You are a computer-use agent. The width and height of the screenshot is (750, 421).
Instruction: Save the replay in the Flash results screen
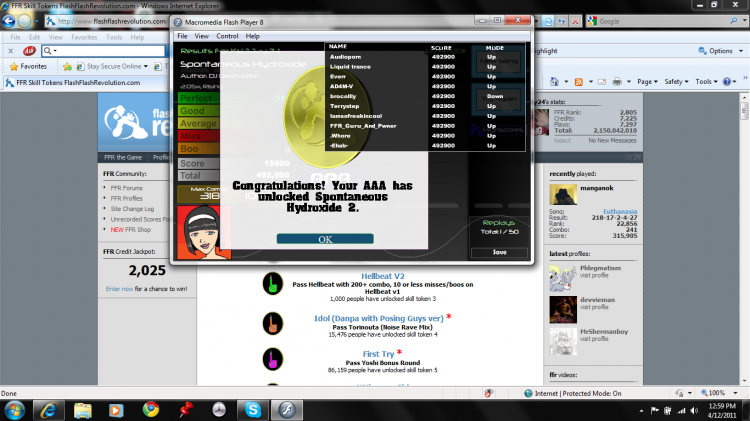pos(499,252)
